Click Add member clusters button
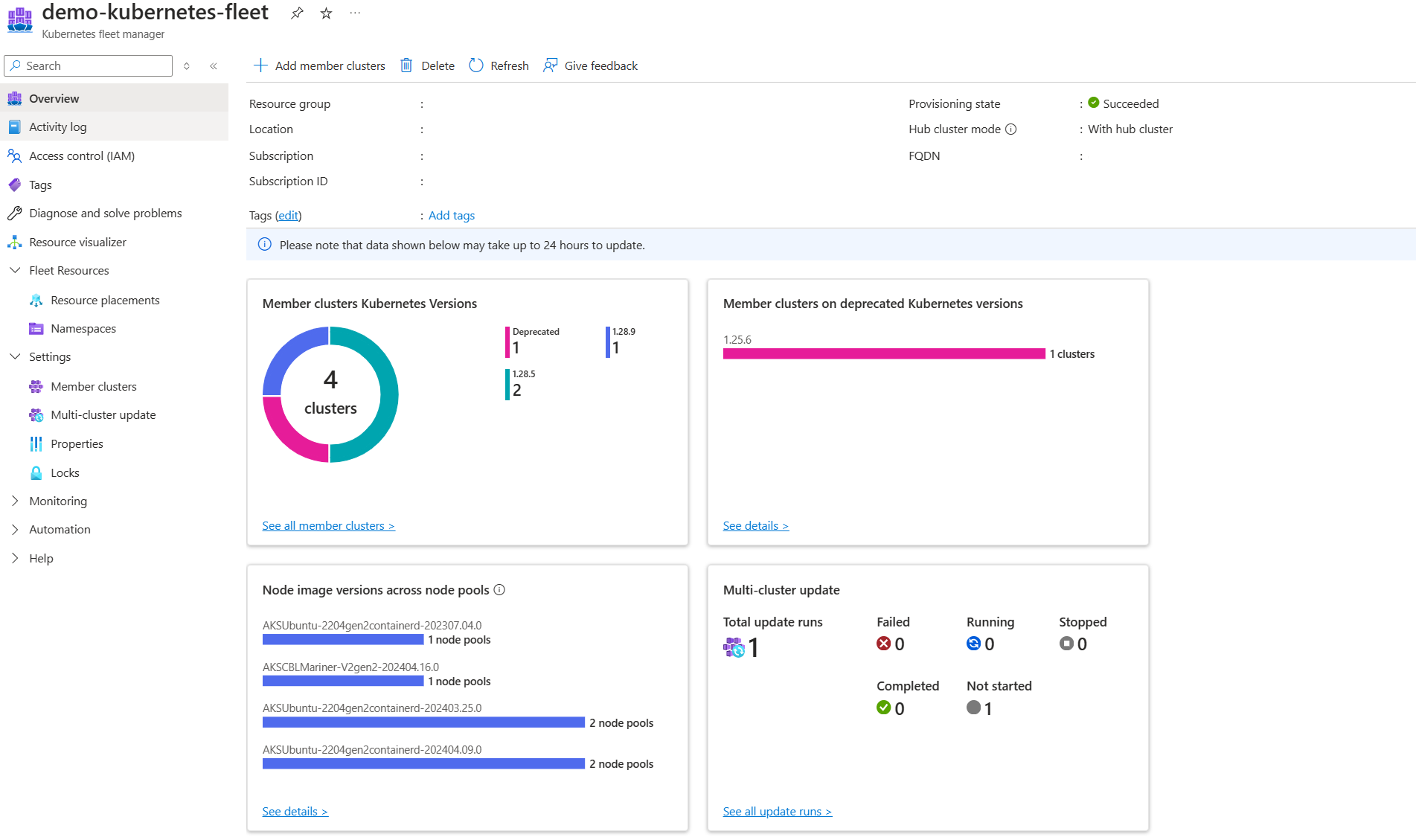1416x840 pixels. click(320, 65)
